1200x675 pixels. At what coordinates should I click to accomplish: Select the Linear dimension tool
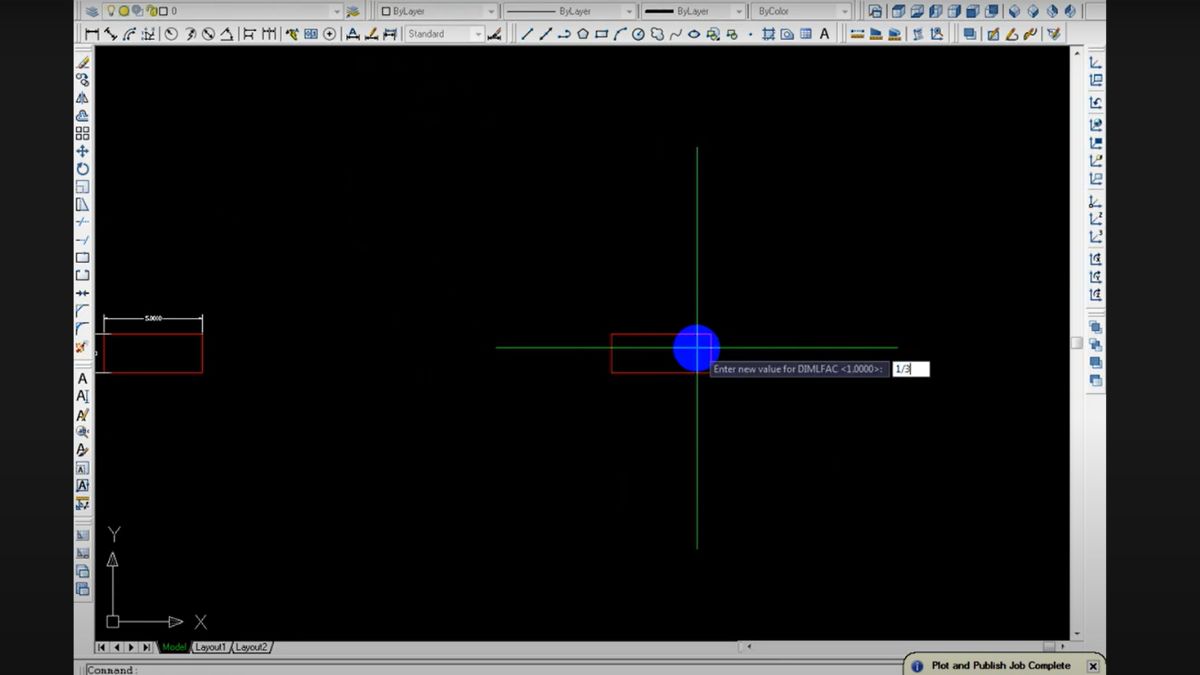(x=92, y=34)
